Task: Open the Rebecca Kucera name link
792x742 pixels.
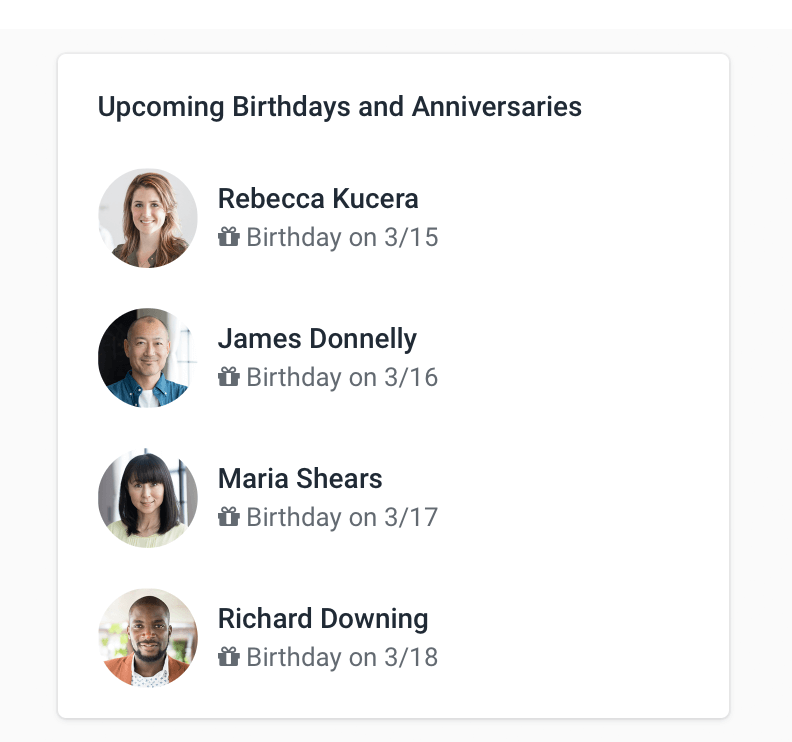Action: (318, 198)
